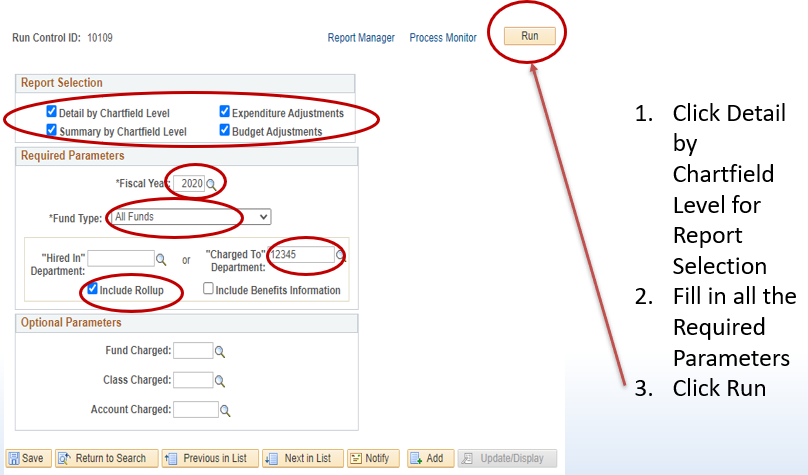
Task: Focus the Fiscal Year input field
Action: 189,183
